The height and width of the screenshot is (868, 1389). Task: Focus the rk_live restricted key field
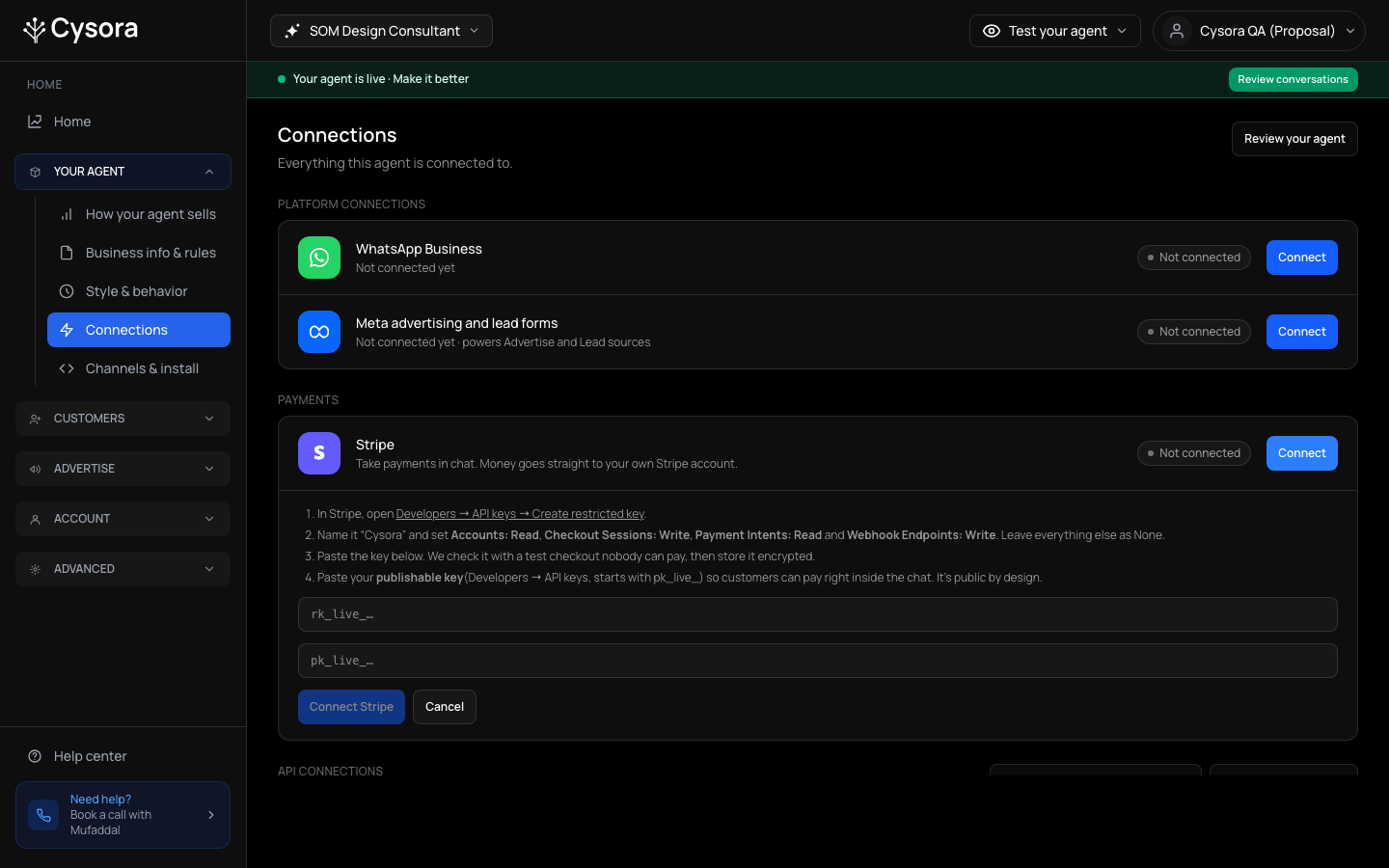point(818,614)
